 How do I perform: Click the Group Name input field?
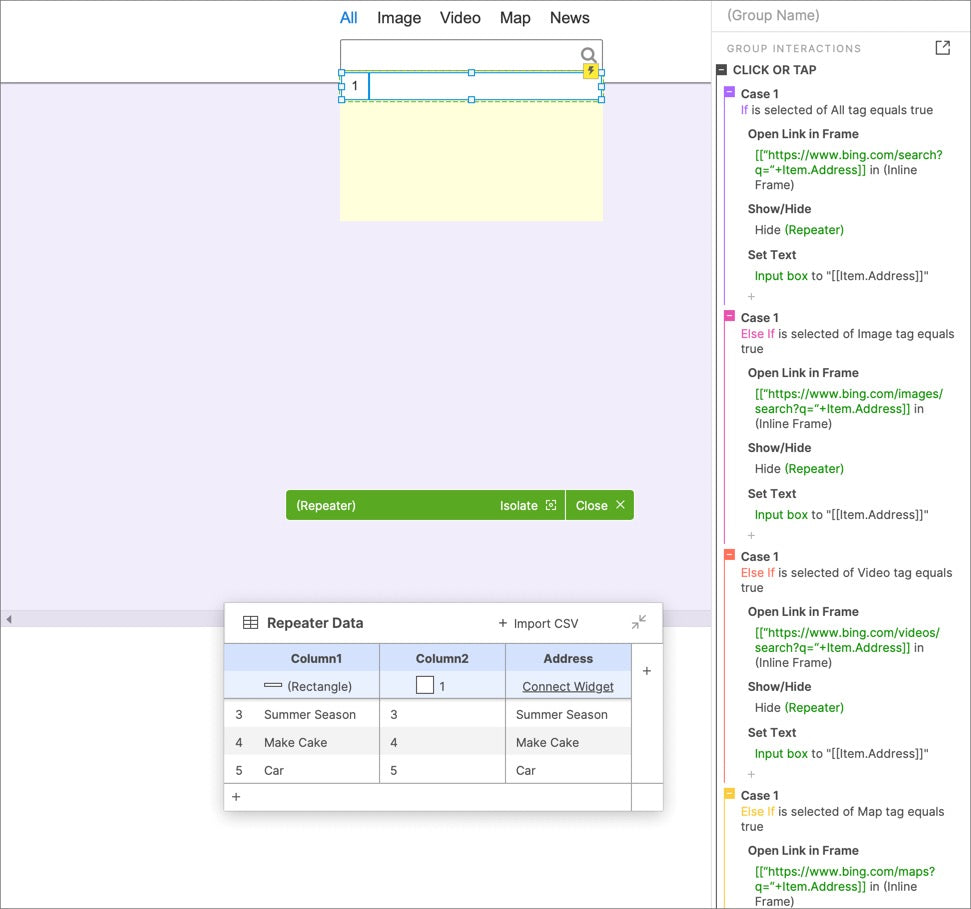[x=841, y=15]
